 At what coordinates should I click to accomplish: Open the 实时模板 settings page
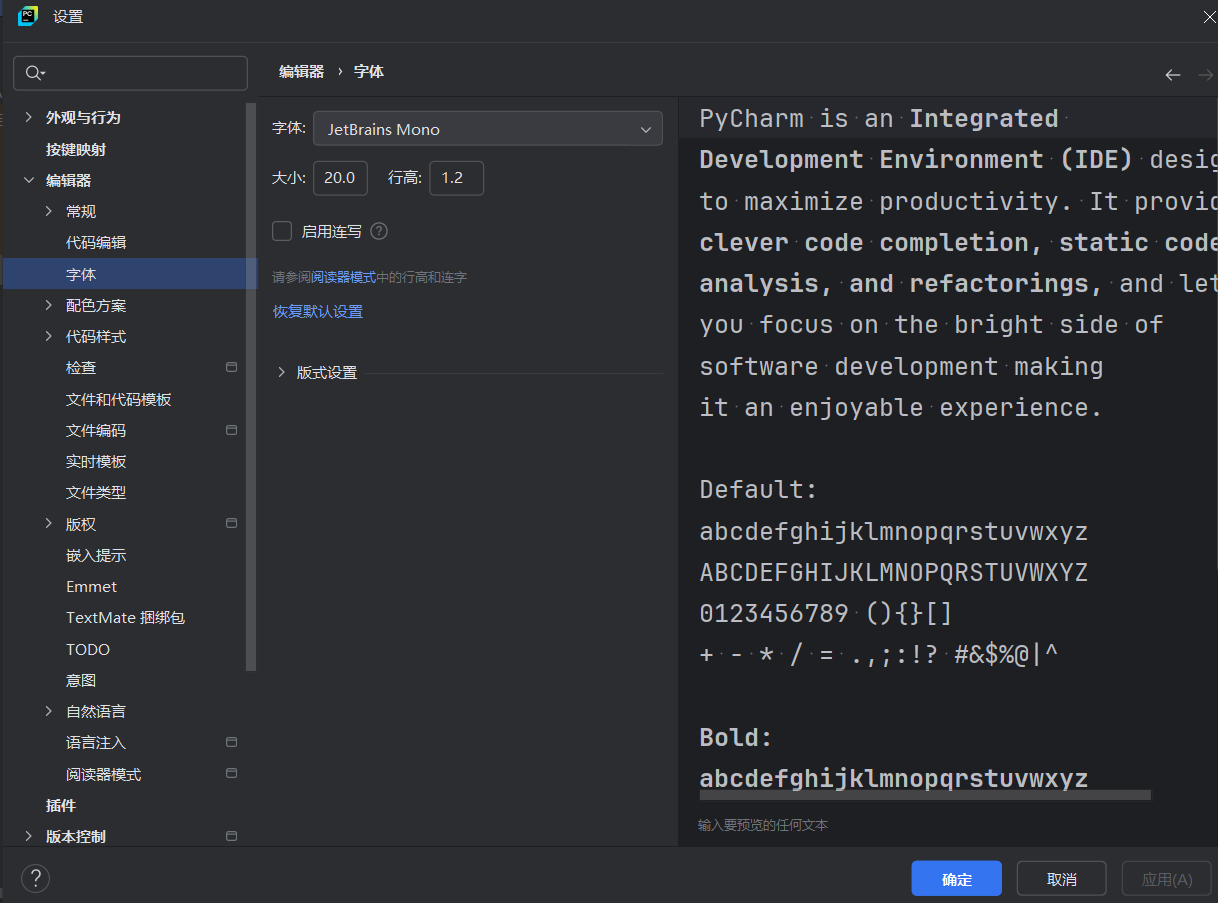pos(96,461)
